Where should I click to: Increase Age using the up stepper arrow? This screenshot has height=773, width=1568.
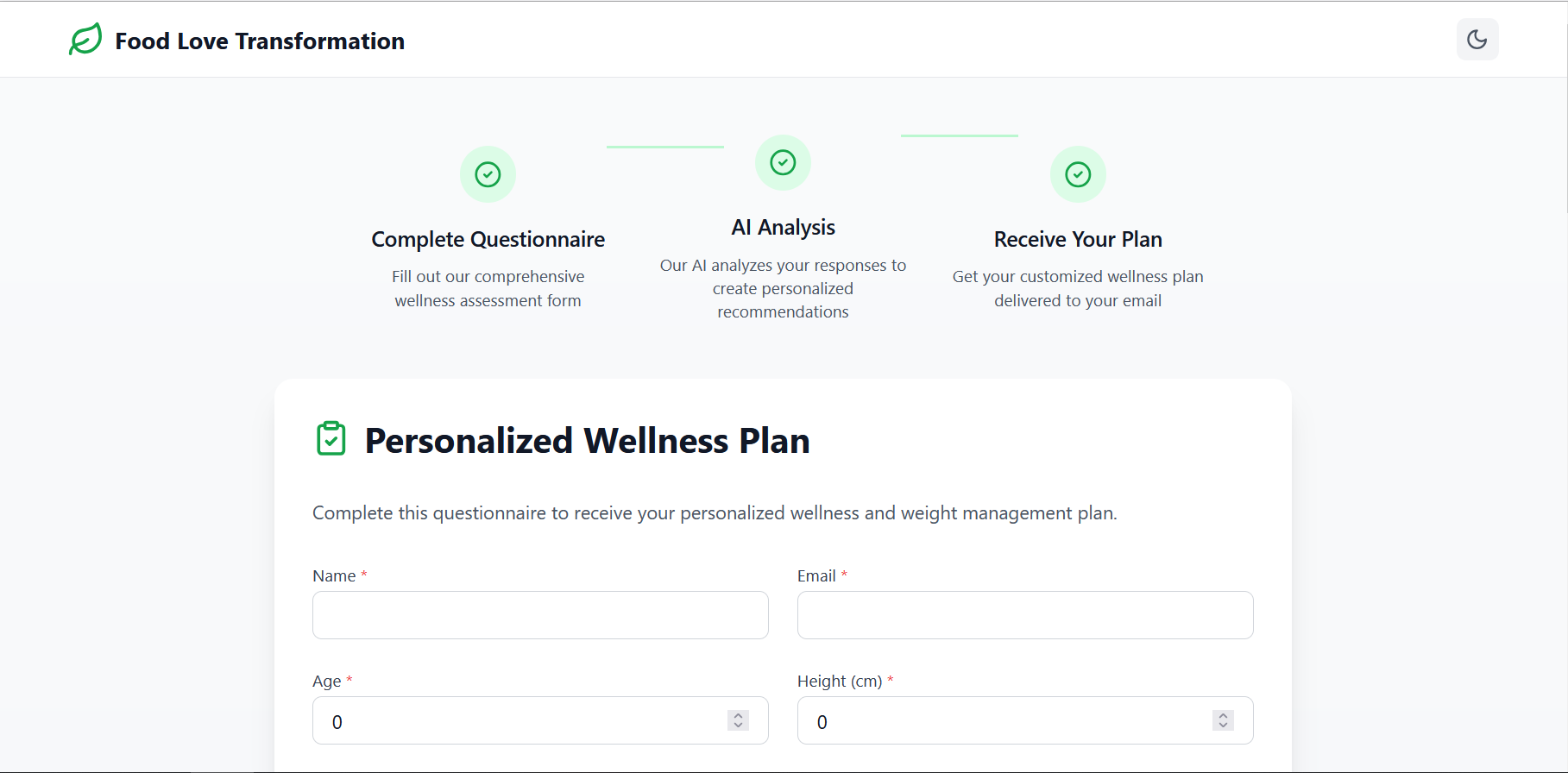pos(738,715)
